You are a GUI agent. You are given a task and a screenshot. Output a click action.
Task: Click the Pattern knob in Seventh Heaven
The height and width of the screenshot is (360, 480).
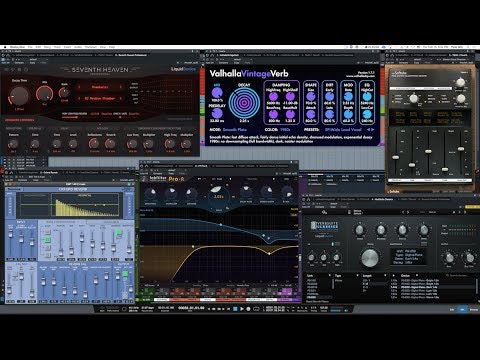pos(13,144)
